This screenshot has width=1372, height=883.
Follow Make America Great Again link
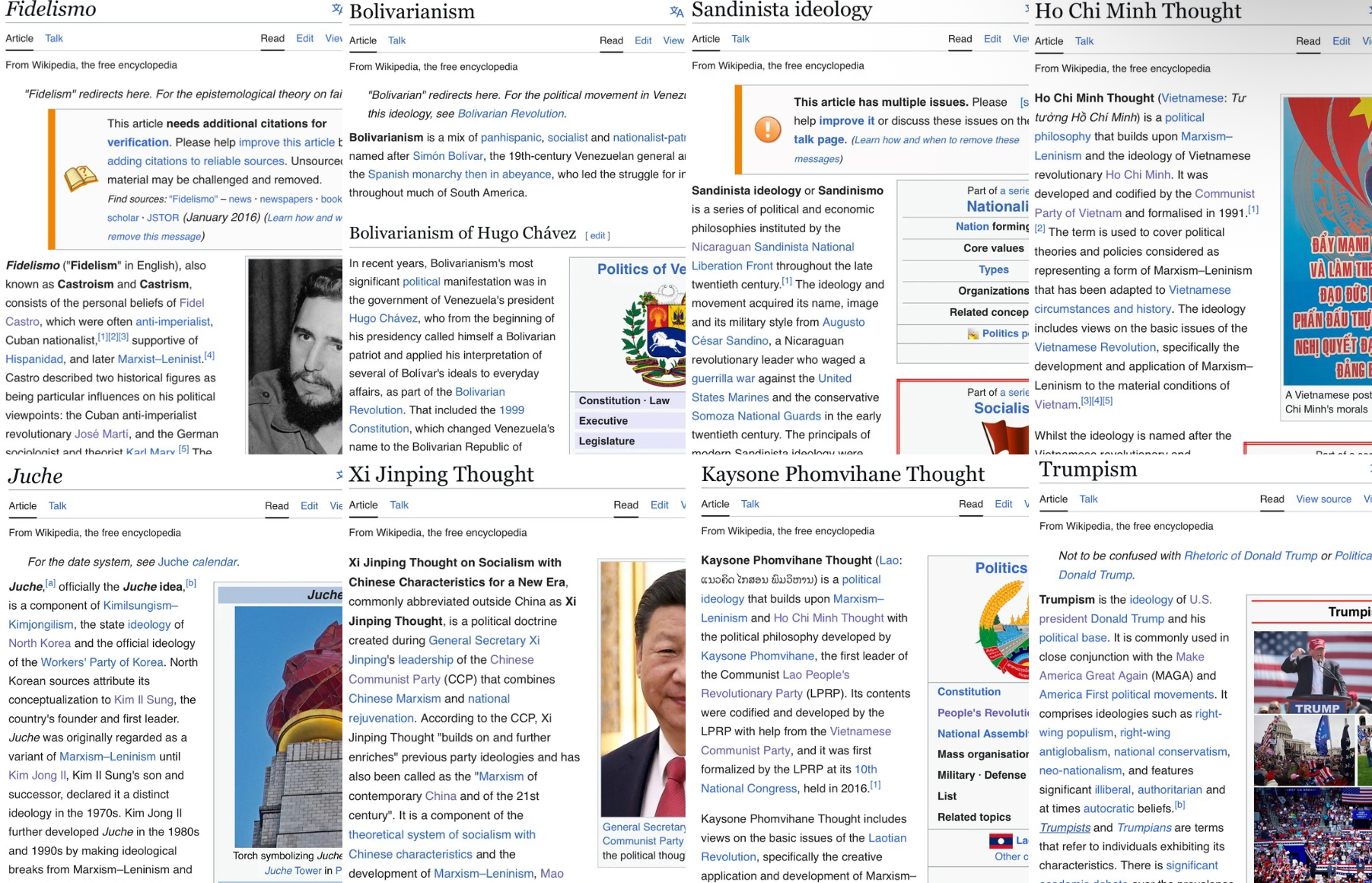tap(1122, 666)
